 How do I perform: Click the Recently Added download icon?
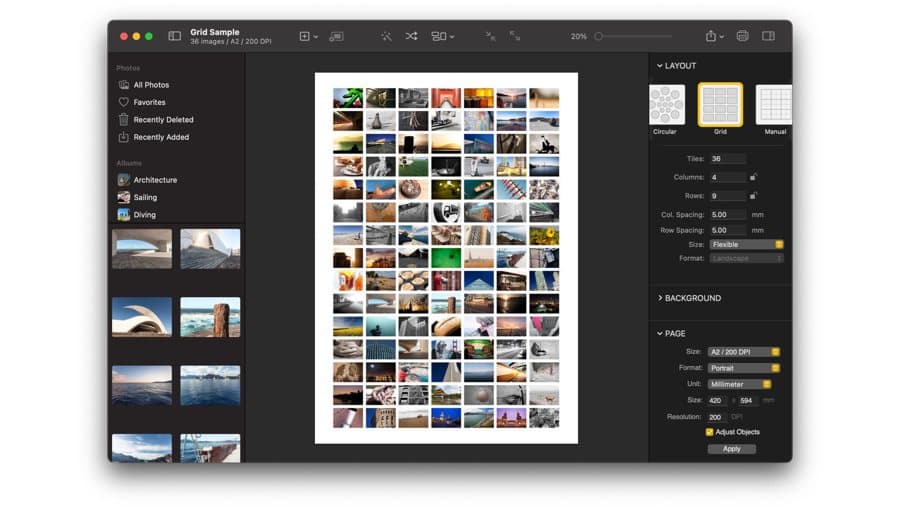(x=123, y=137)
